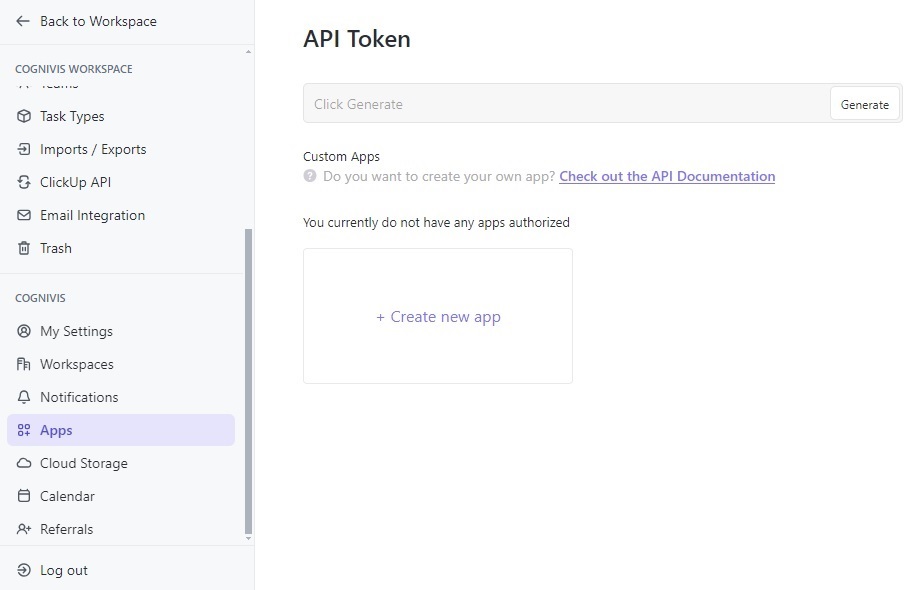The width and height of the screenshot is (921, 590).
Task: Click the Imports / Exports arrow icon
Action: tap(24, 149)
